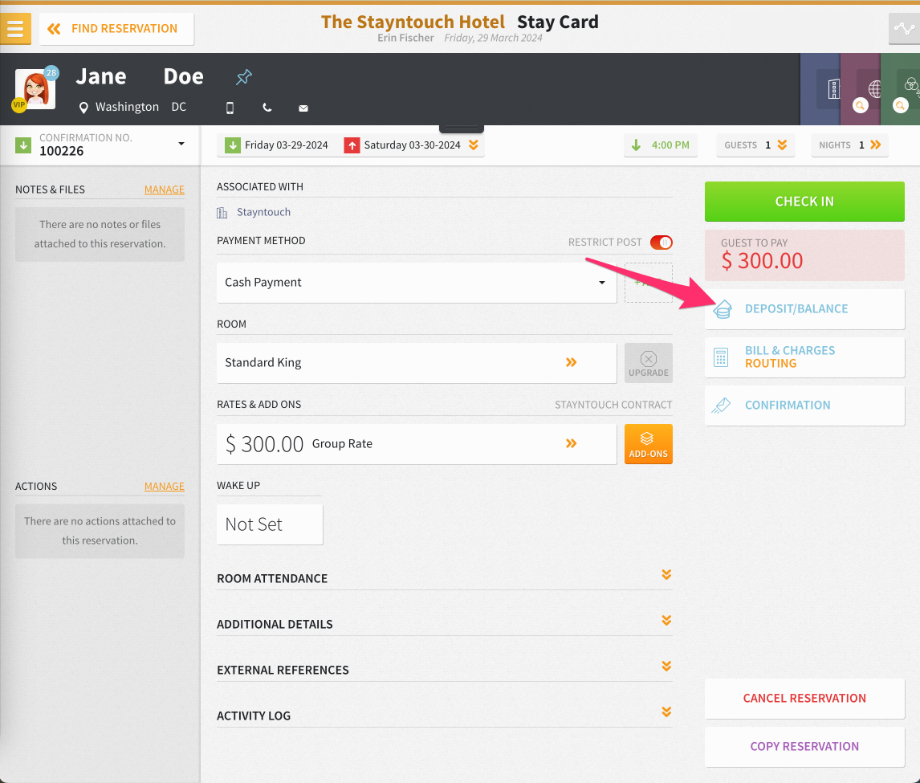Click the green arrival arrow by Friday date

pyautogui.click(x=232, y=145)
